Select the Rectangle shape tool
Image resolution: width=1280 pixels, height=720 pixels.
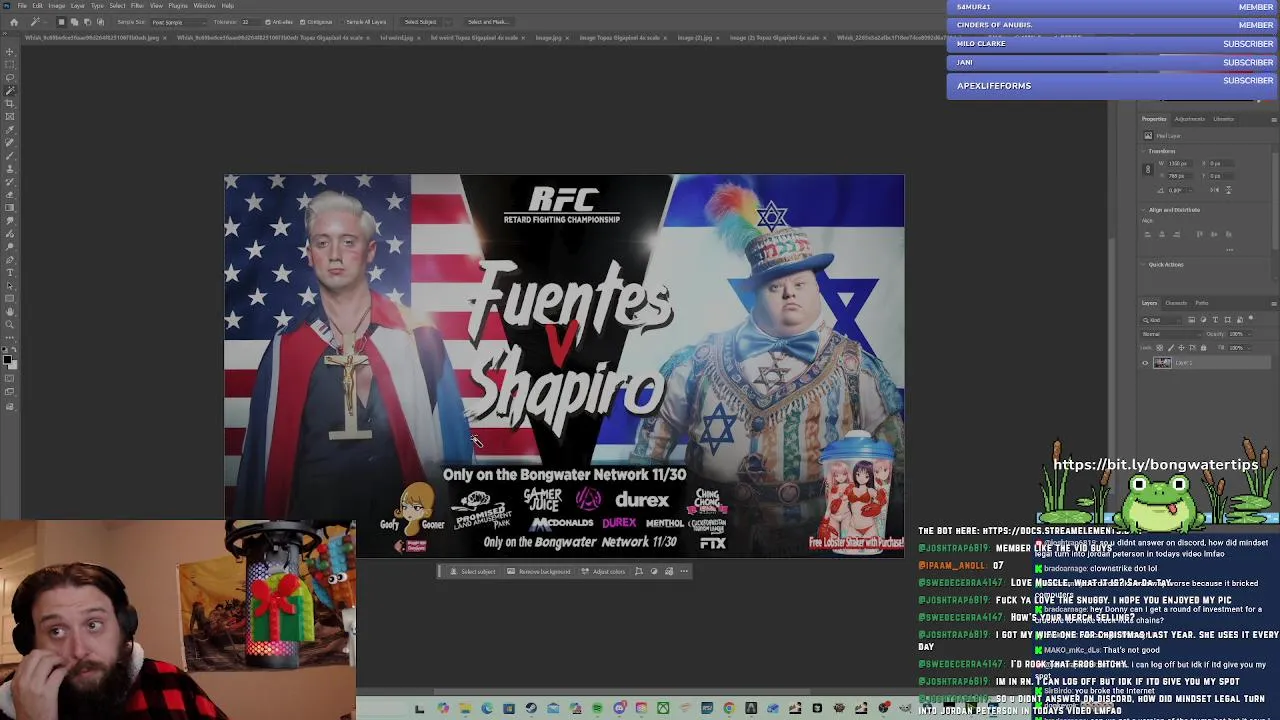[10, 298]
